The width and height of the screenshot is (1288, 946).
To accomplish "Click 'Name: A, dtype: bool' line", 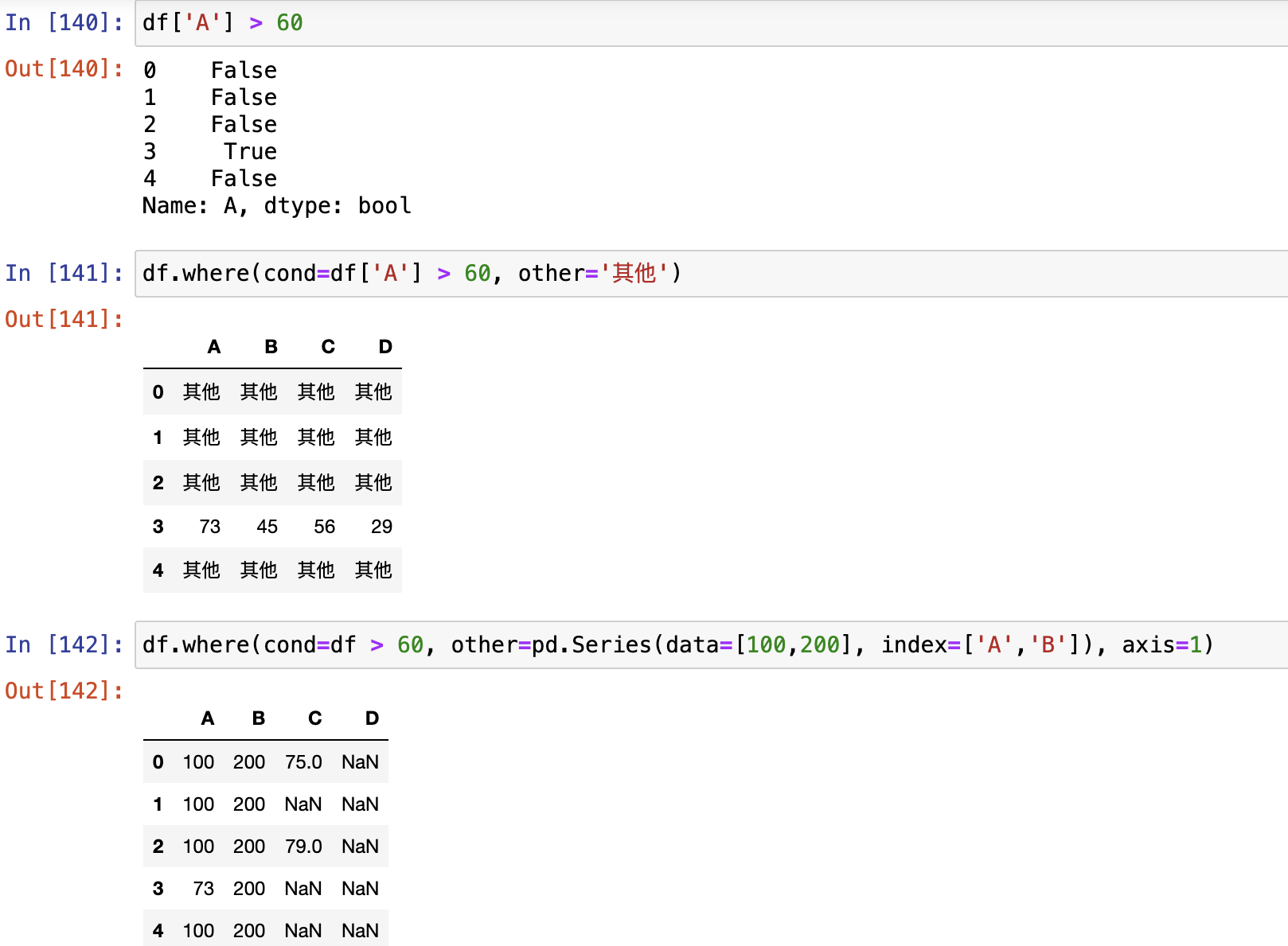I will (x=277, y=206).
